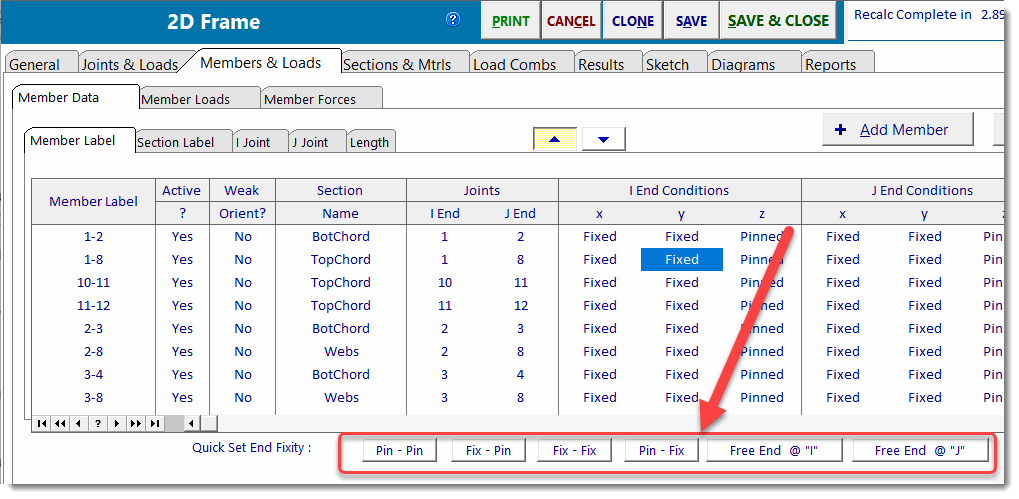Set end fixity to Pin - Pin
Viewport: 1019px width, 499px height.
coord(399,450)
